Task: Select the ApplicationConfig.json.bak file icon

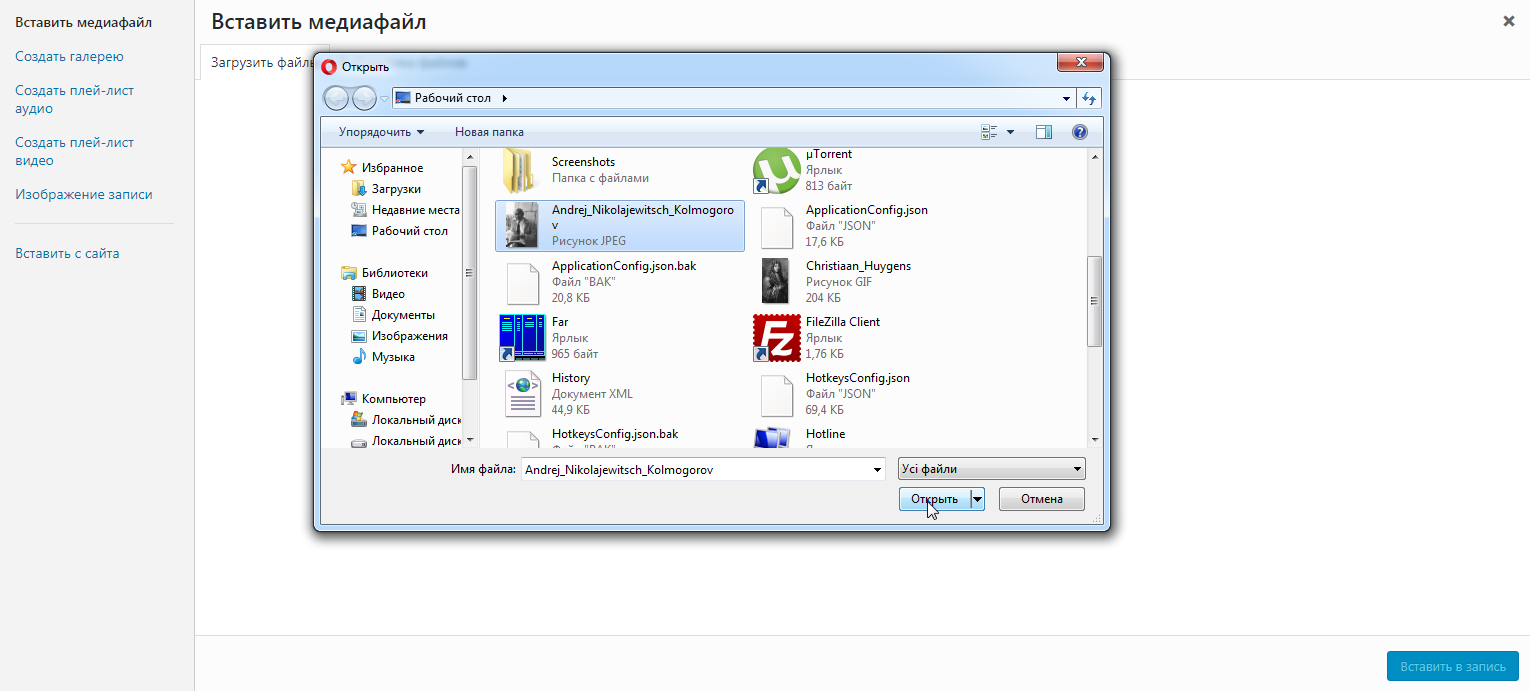Action: click(x=522, y=282)
